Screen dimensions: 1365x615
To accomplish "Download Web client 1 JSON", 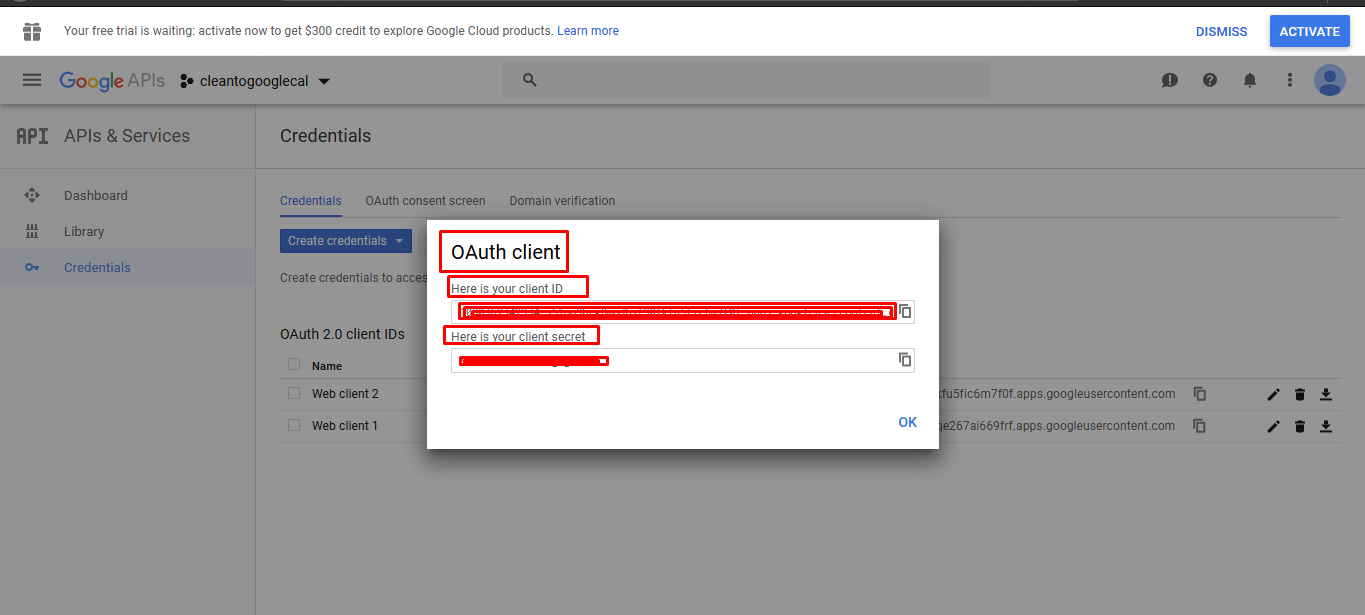I will [x=1326, y=426].
